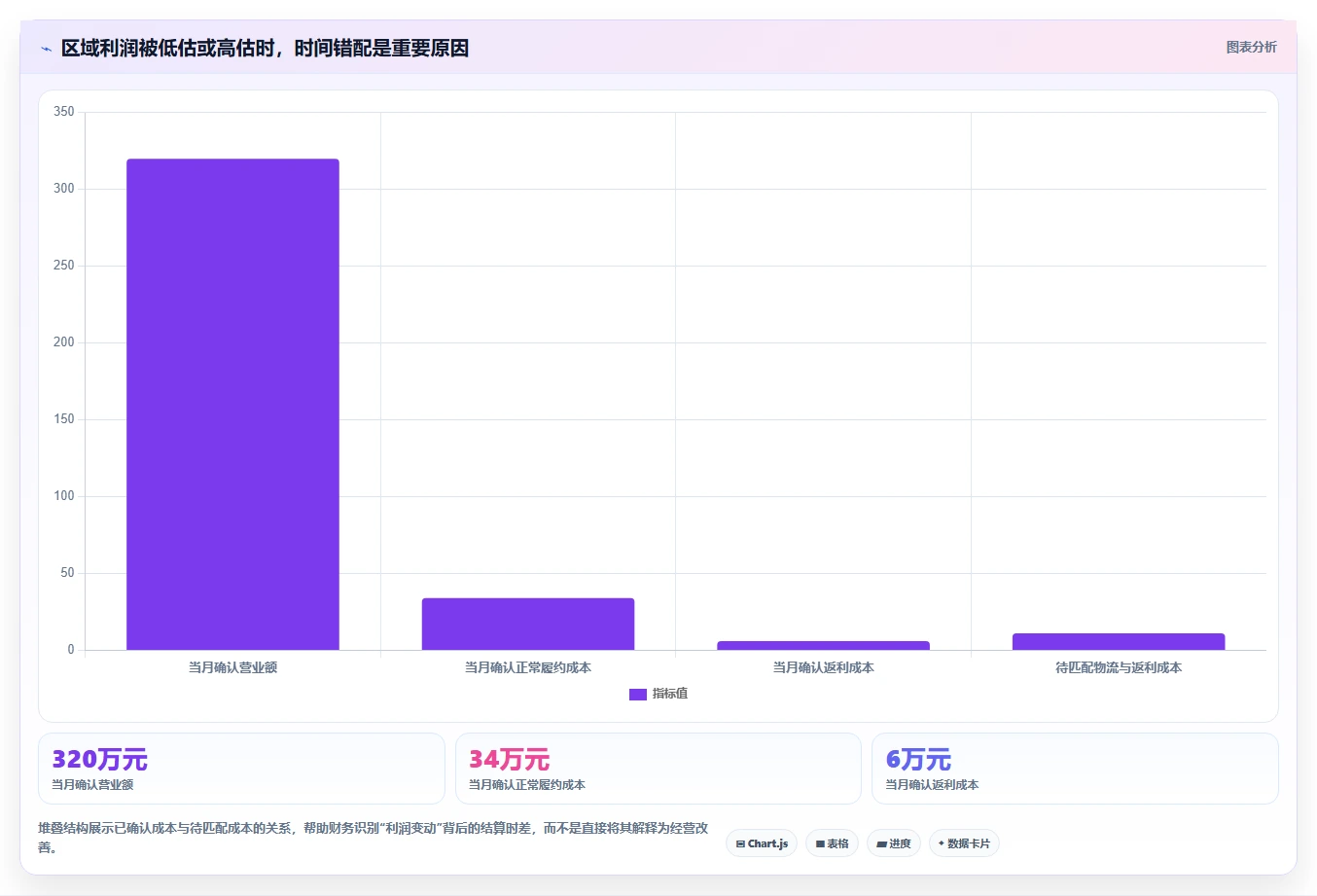Click the 当月确认营业额 caption under 320万元

pos(92,785)
